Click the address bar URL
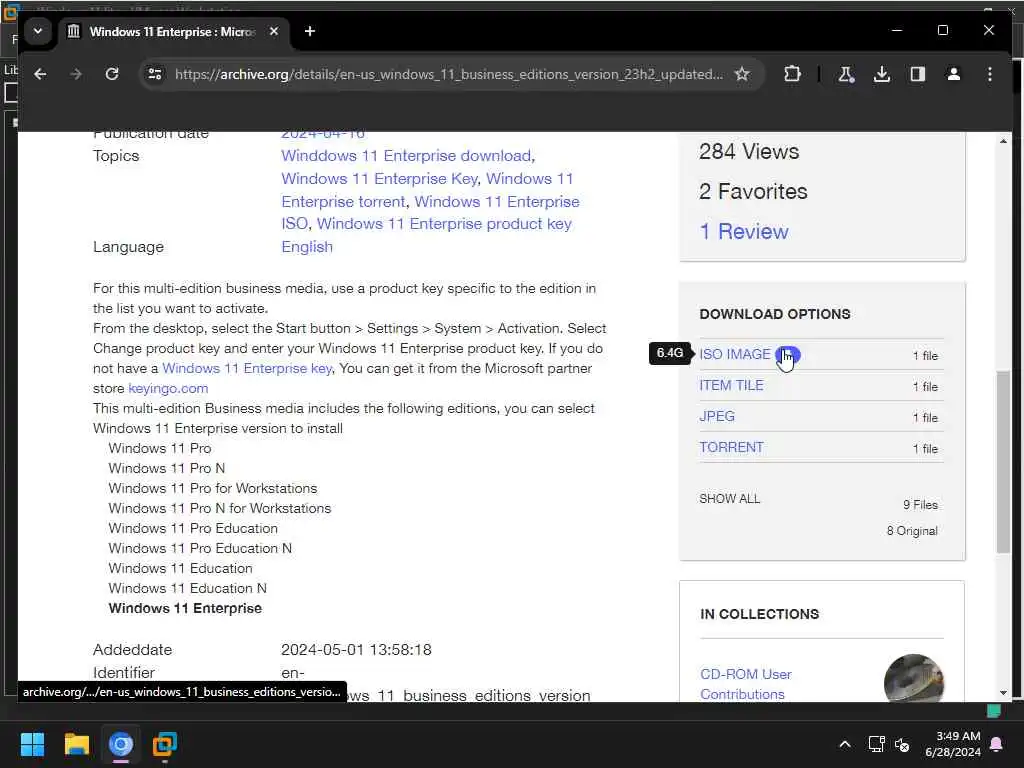 click(x=449, y=74)
